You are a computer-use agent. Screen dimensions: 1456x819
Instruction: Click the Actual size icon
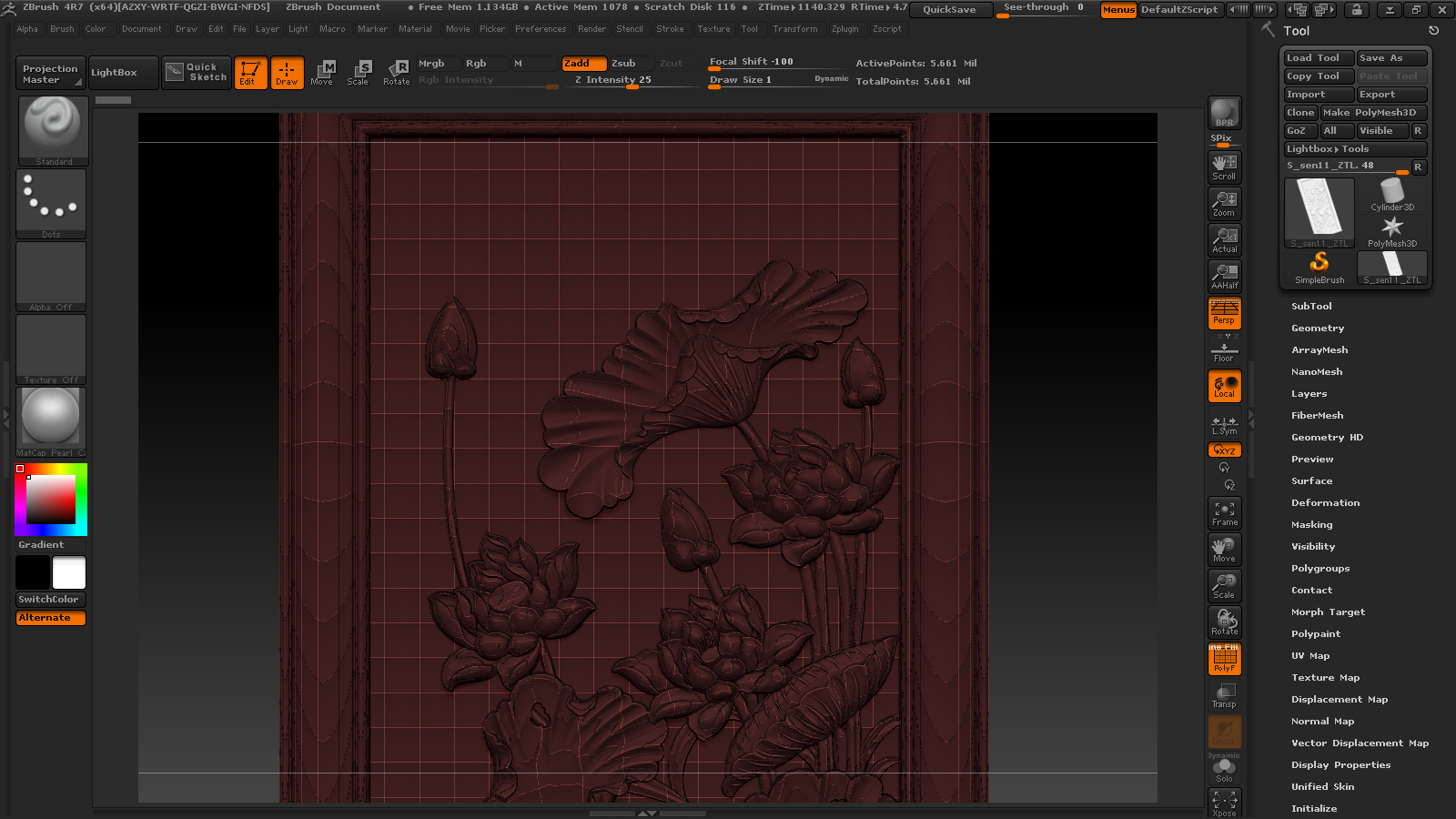pos(1224,240)
